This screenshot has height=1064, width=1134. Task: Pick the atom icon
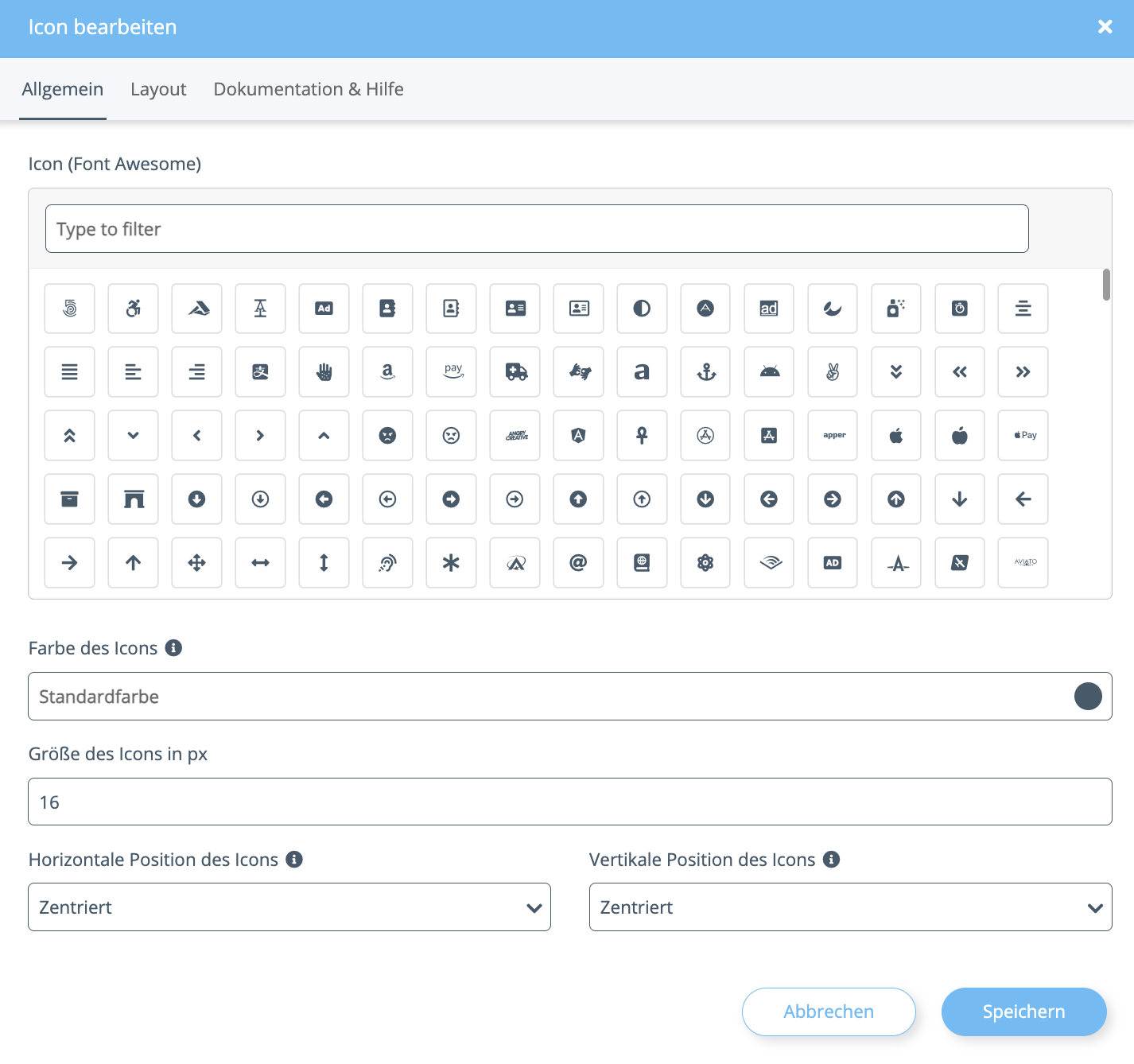pyautogui.click(x=705, y=563)
